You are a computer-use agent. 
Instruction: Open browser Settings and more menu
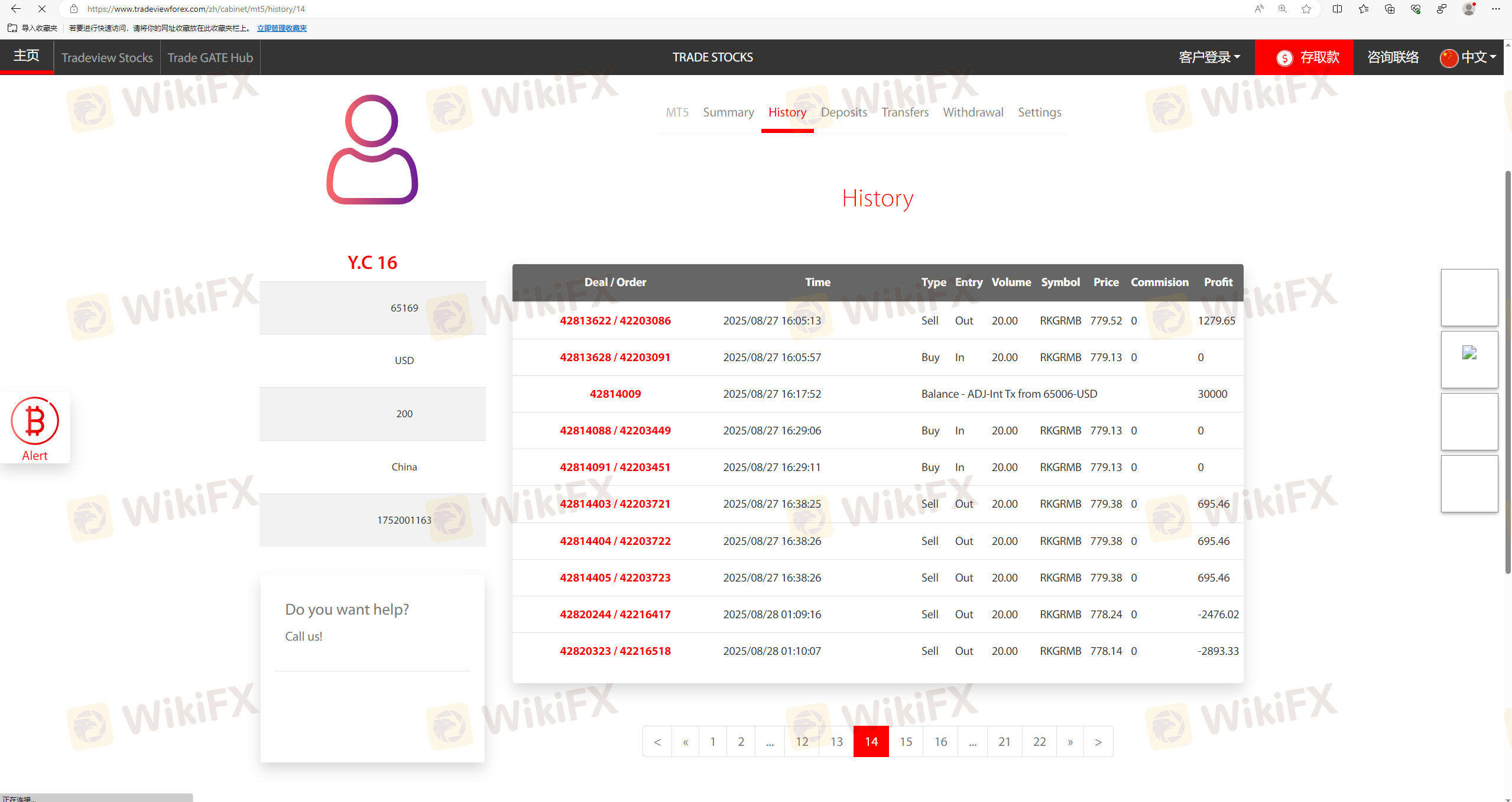pos(1495,9)
